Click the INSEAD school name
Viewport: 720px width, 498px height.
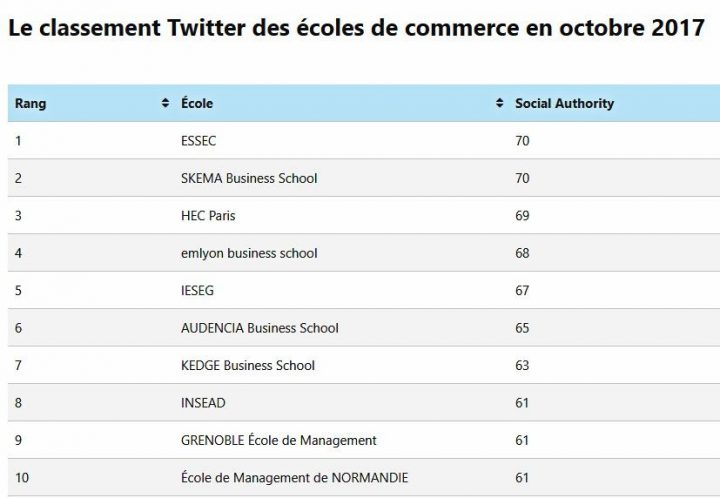(203, 403)
